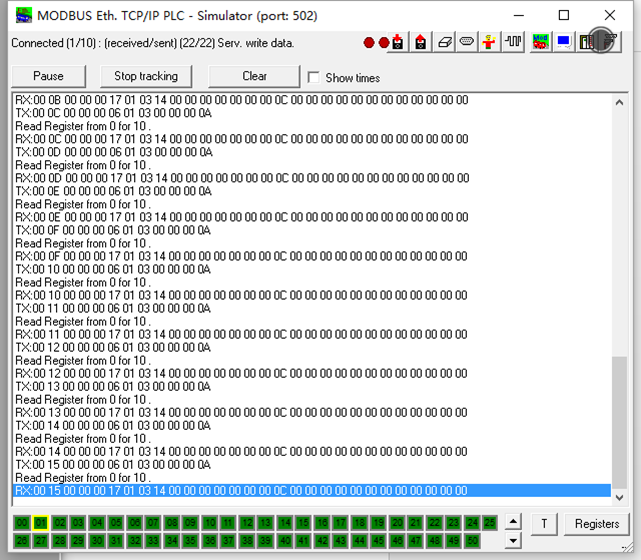Toggle station 15 indicator
641x560 pixels.
coord(303,523)
